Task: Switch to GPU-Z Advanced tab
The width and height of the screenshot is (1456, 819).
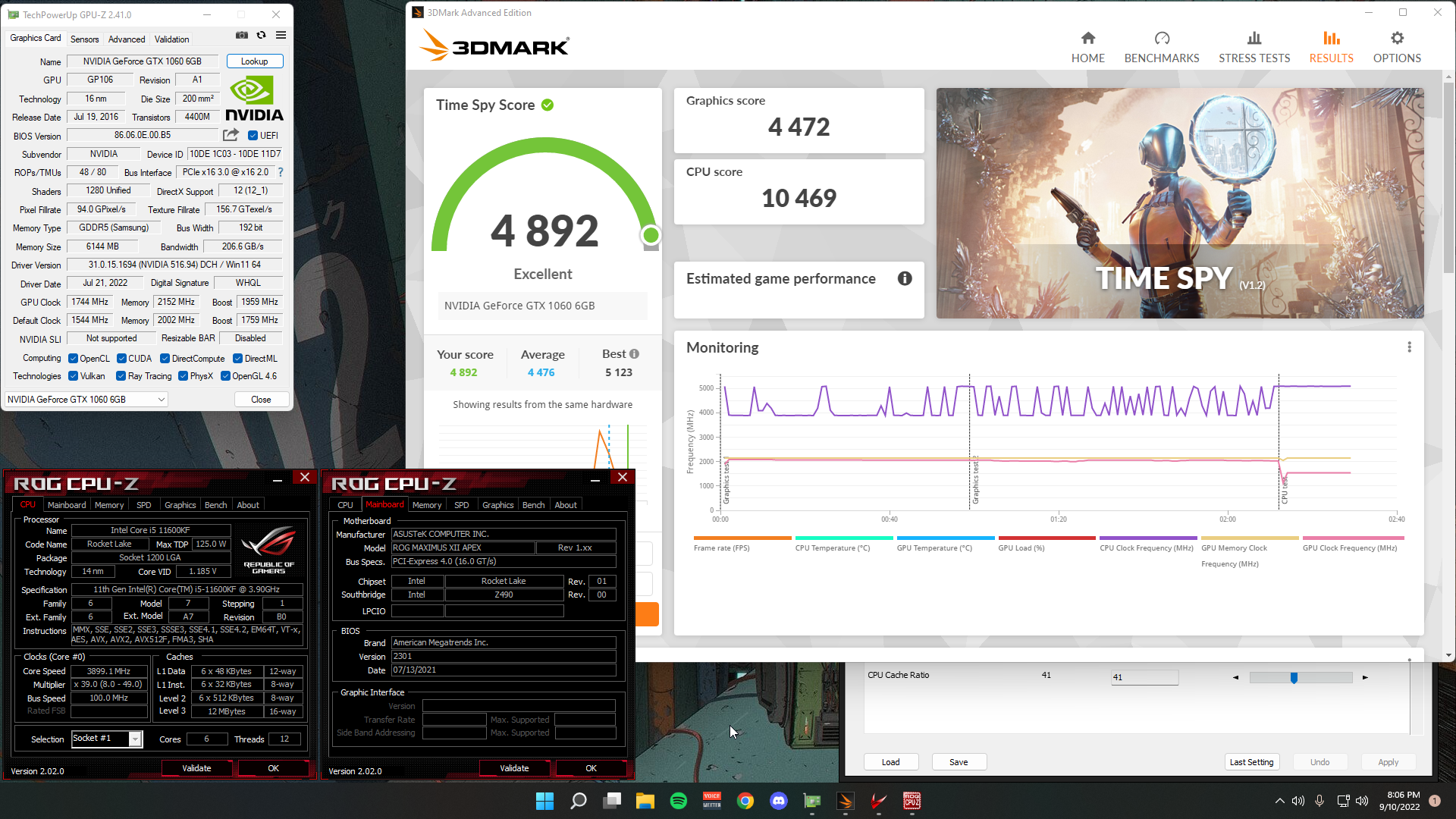Action: pyautogui.click(x=127, y=39)
